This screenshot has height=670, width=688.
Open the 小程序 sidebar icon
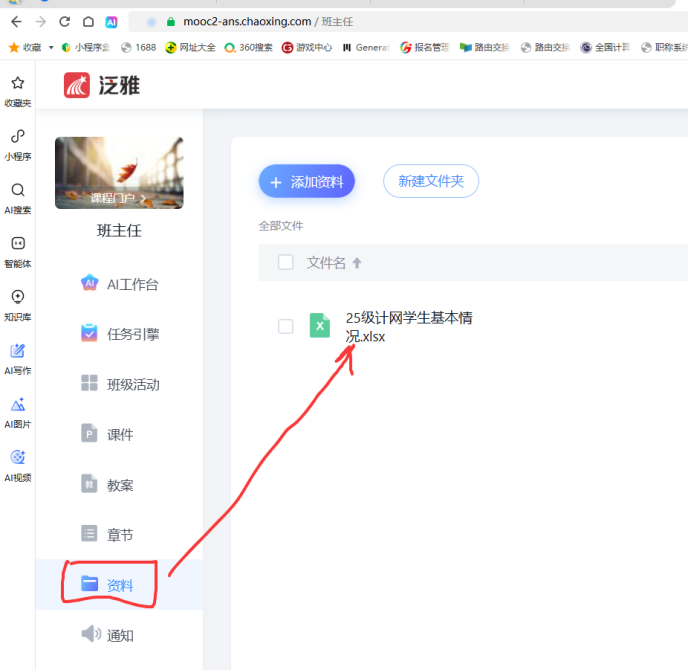pyautogui.click(x=17, y=137)
